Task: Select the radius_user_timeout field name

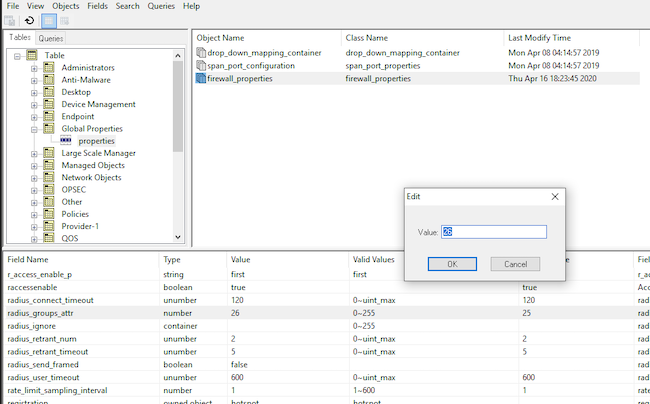Action: [43, 377]
